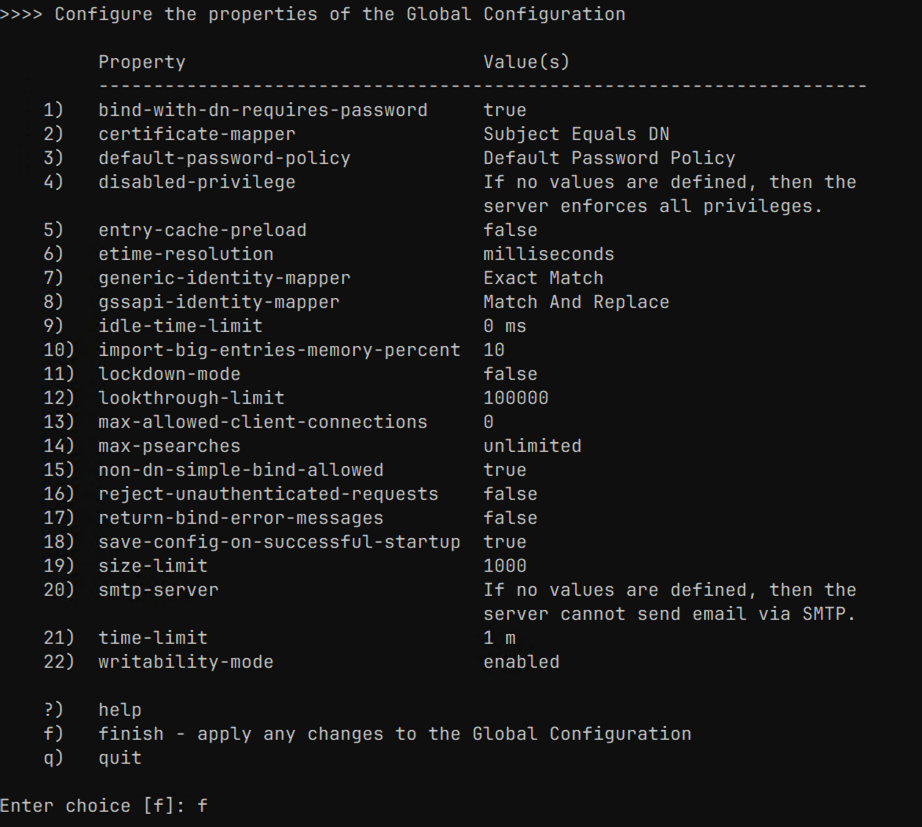The height and width of the screenshot is (827, 922).
Task: Select the max-psearches property
Action: (x=169, y=446)
